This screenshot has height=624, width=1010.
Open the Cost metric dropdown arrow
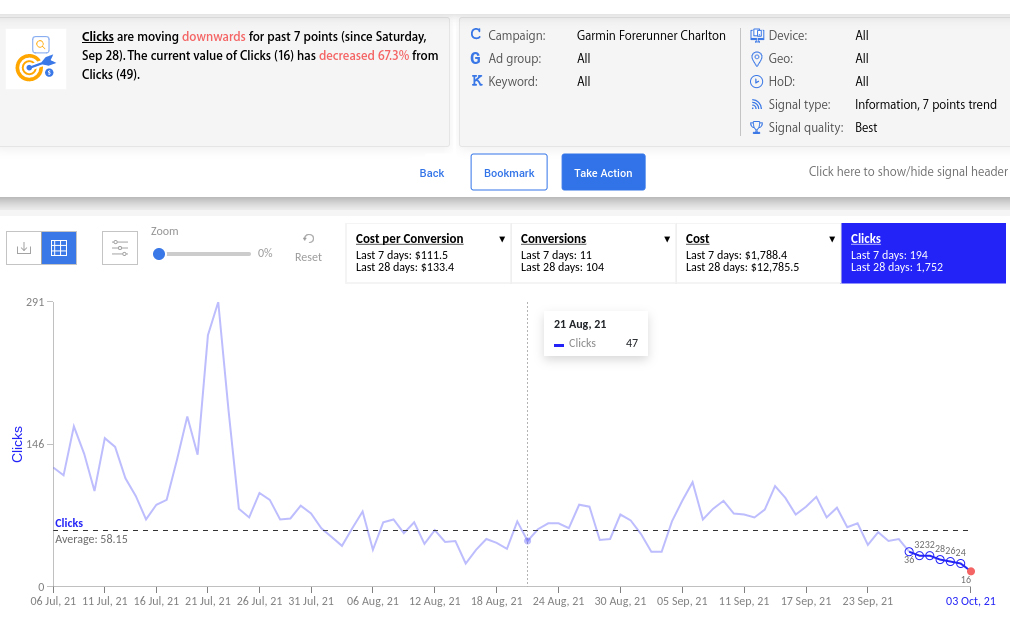(x=832, y=239)
